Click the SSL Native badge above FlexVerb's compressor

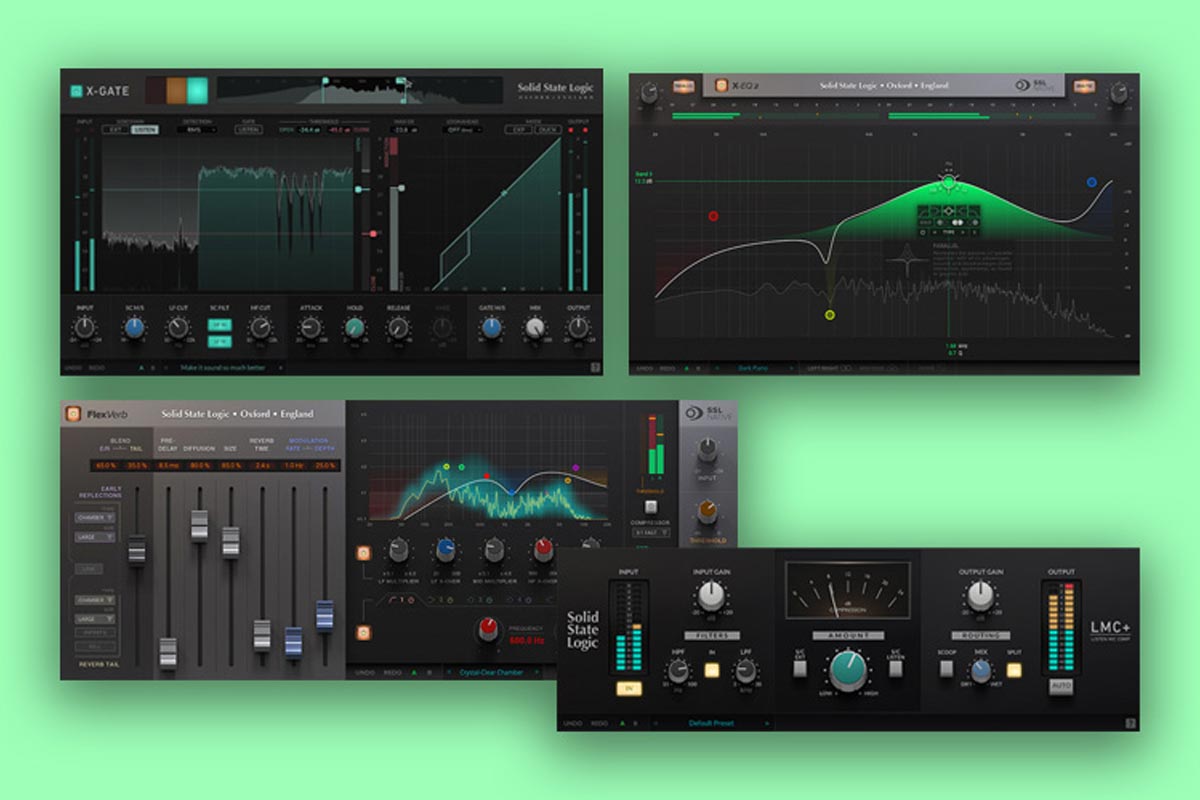pyautogui.click(x=708, y=414)
